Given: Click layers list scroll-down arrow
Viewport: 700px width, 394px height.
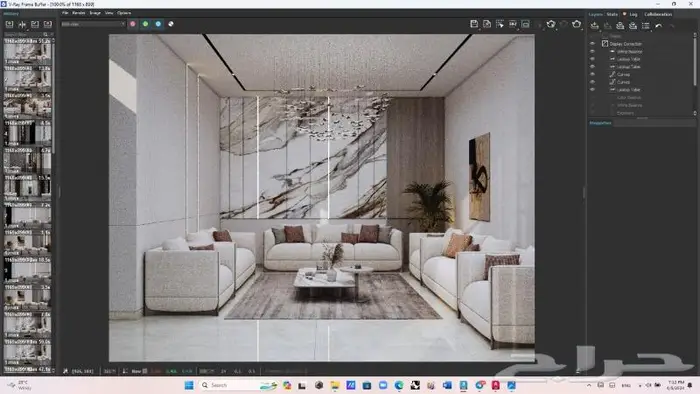Looking at the screenshot, I should [695, 113].
